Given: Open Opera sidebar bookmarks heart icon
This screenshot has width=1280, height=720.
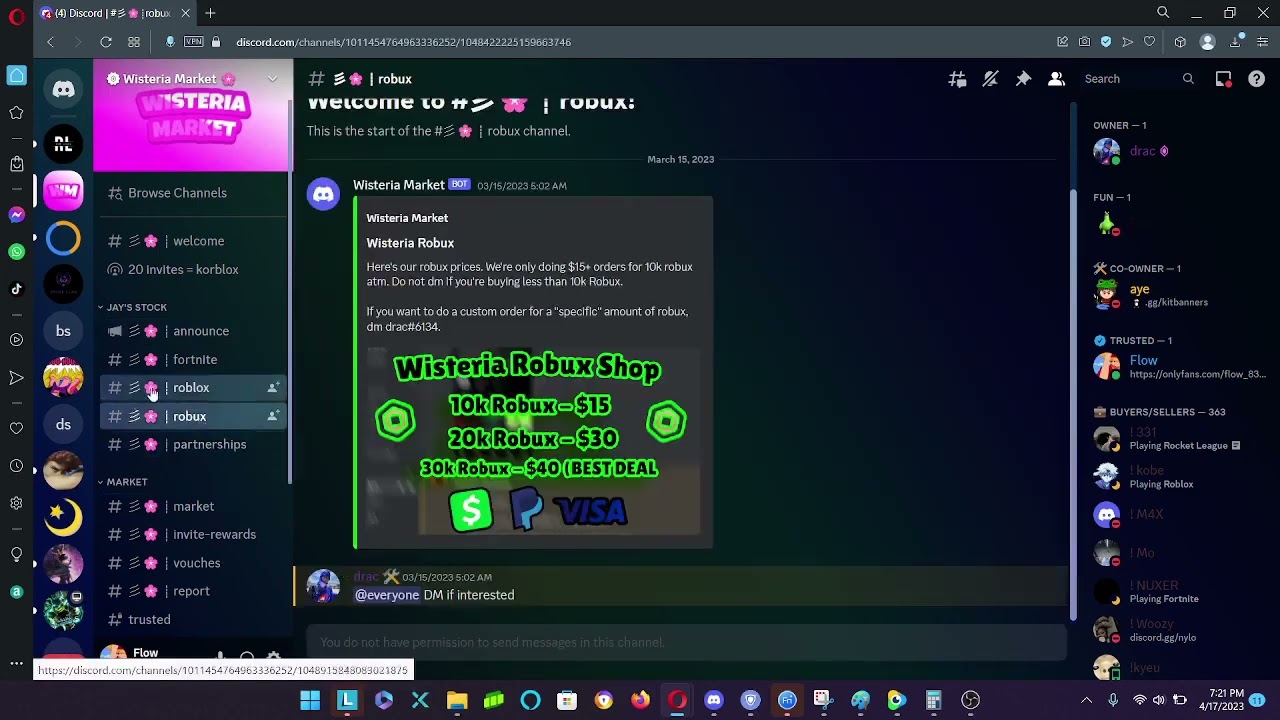Looking at the screenshot, I should [16, 428].
